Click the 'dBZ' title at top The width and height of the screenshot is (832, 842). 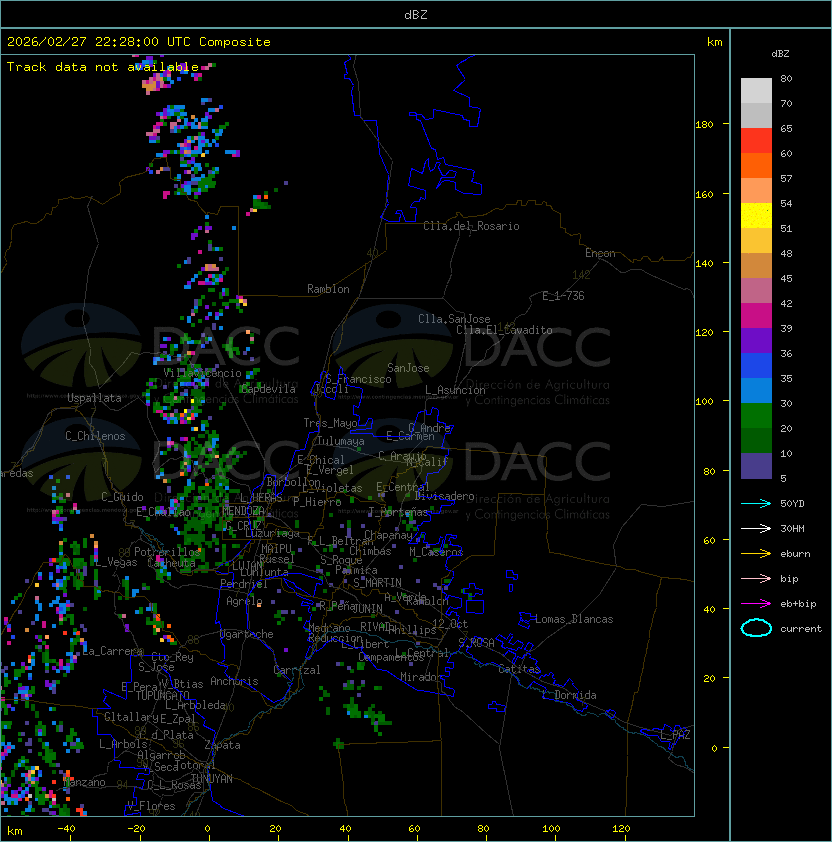click(x=416, y=14)
